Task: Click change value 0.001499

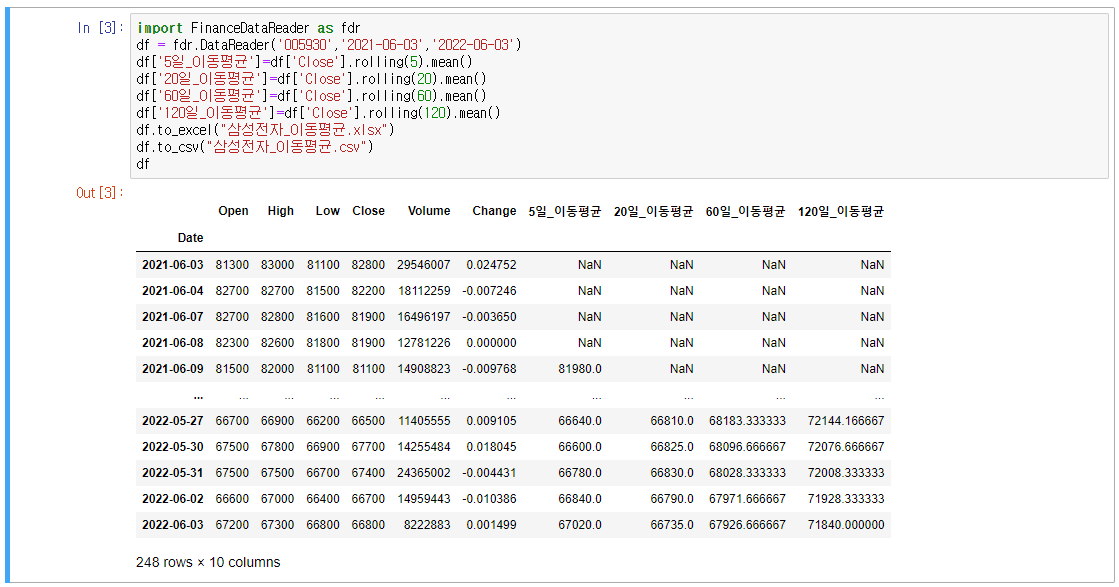Action: coord(491,525)
